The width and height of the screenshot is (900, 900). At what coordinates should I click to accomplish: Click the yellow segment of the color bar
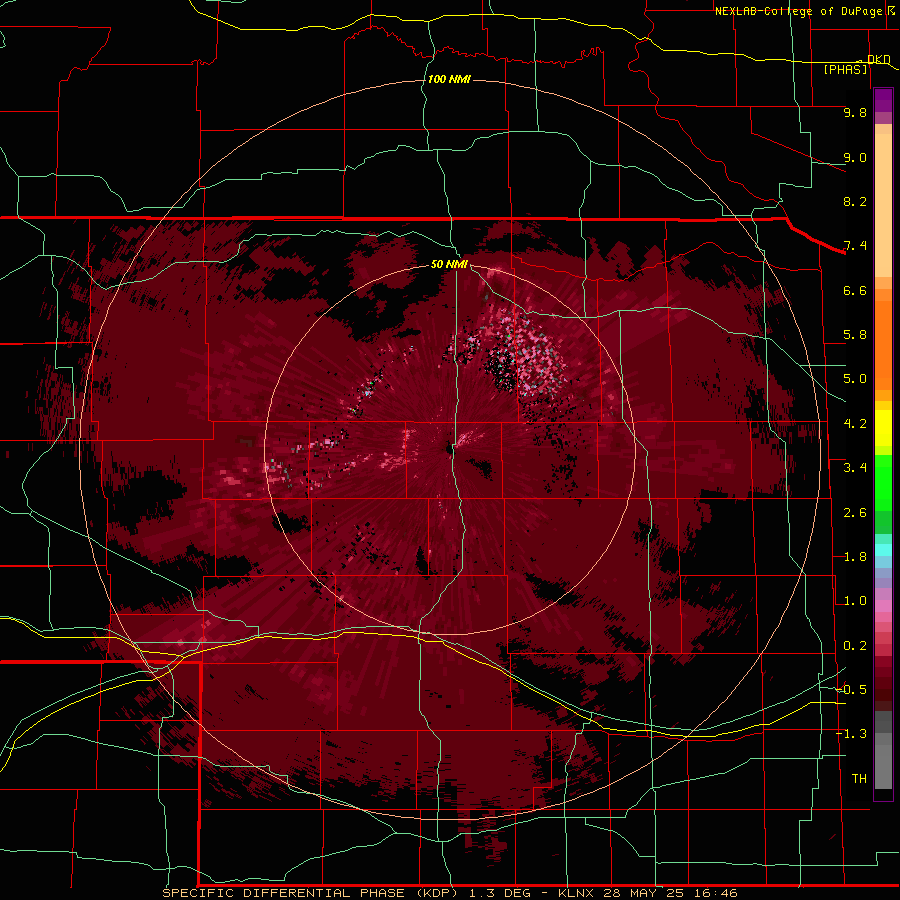[x=883, y=428]
